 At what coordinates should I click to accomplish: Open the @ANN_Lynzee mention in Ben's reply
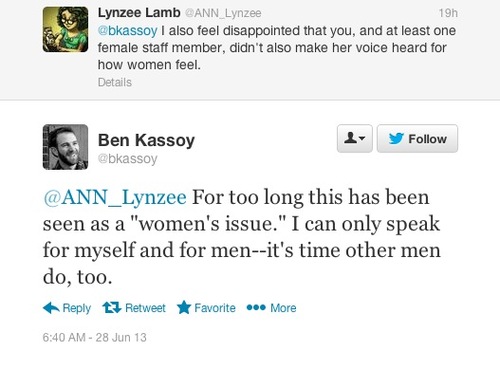[115, 197]
